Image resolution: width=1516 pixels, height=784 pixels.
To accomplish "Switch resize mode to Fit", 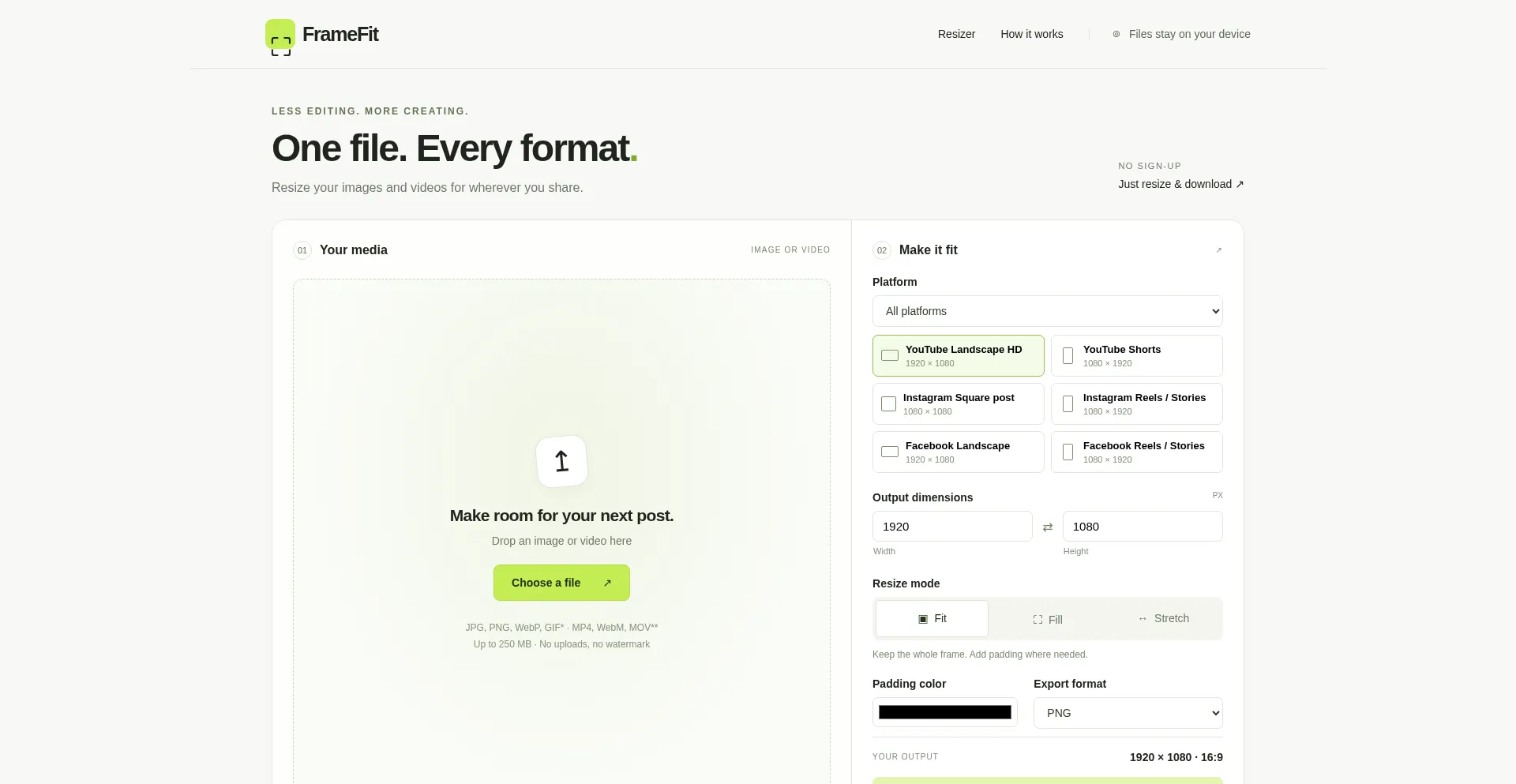I will coord(932,618).
